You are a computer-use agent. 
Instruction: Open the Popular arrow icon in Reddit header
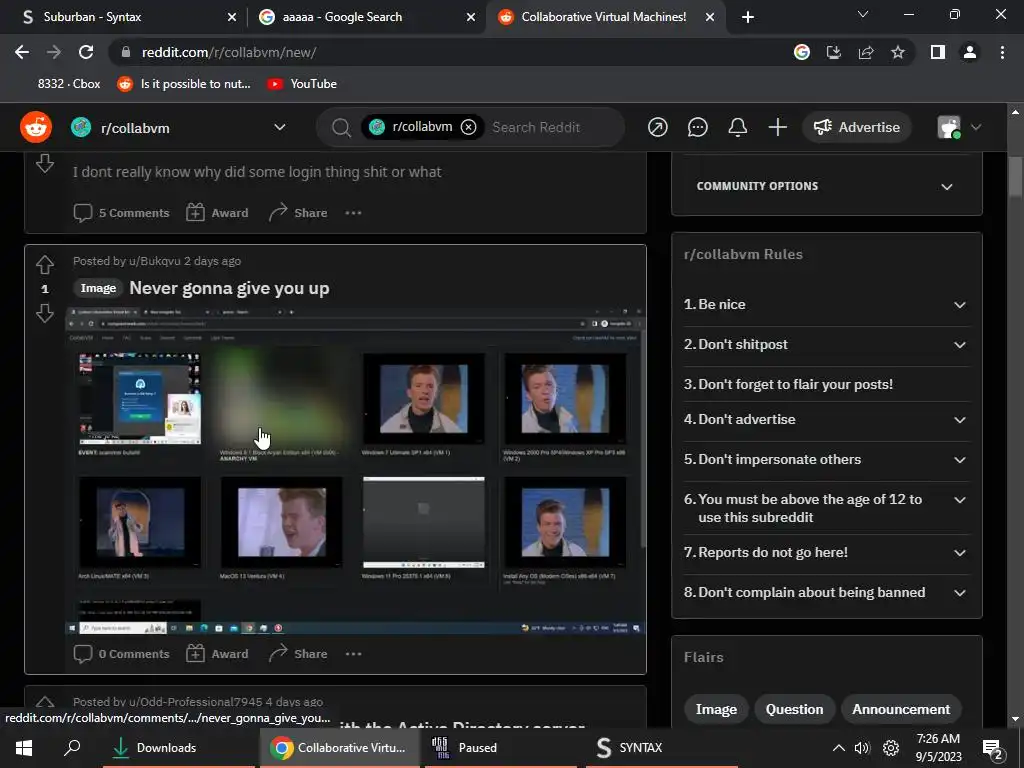coord(658,127)
